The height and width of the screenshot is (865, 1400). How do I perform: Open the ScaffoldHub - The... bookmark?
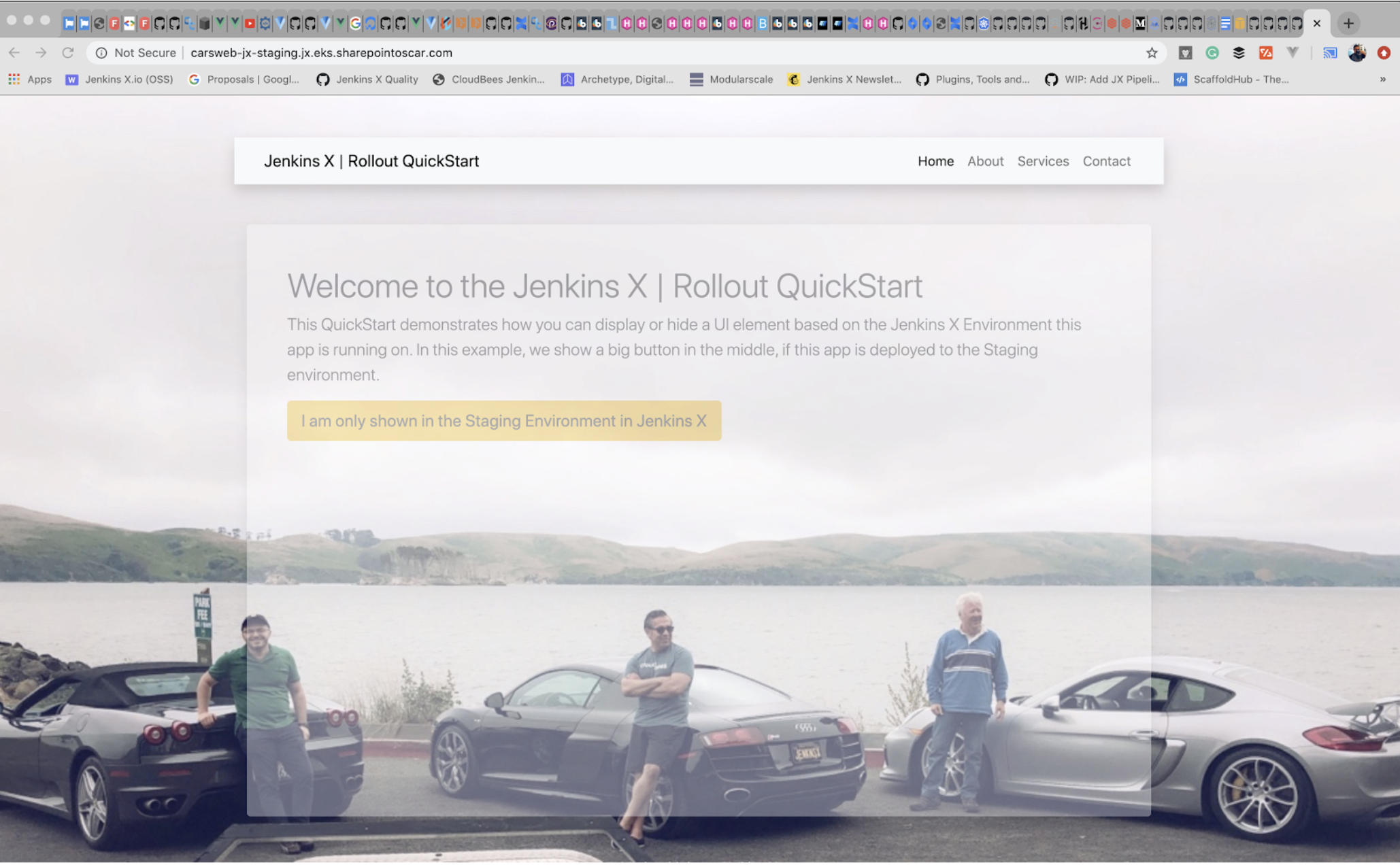click(x=1231, y=79)
